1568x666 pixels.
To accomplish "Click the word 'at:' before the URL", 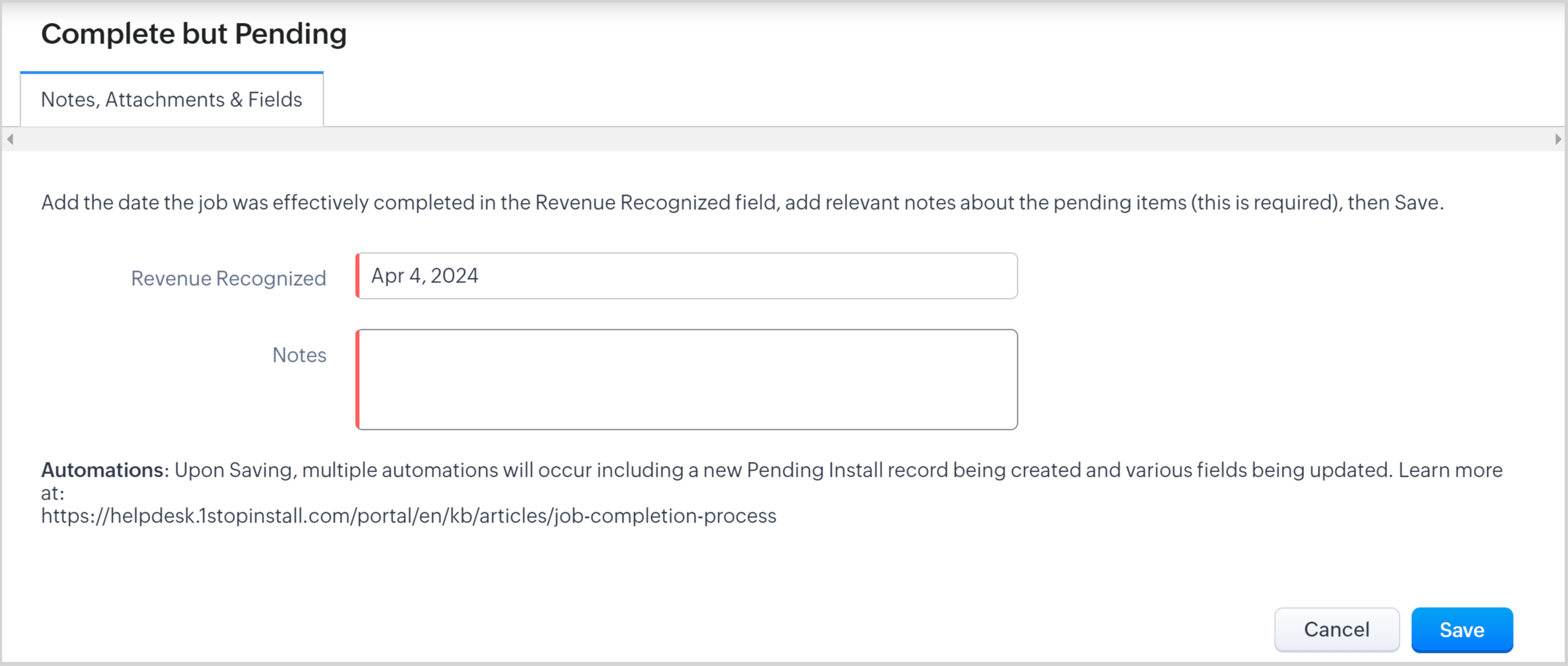I will tap(53, 493).
